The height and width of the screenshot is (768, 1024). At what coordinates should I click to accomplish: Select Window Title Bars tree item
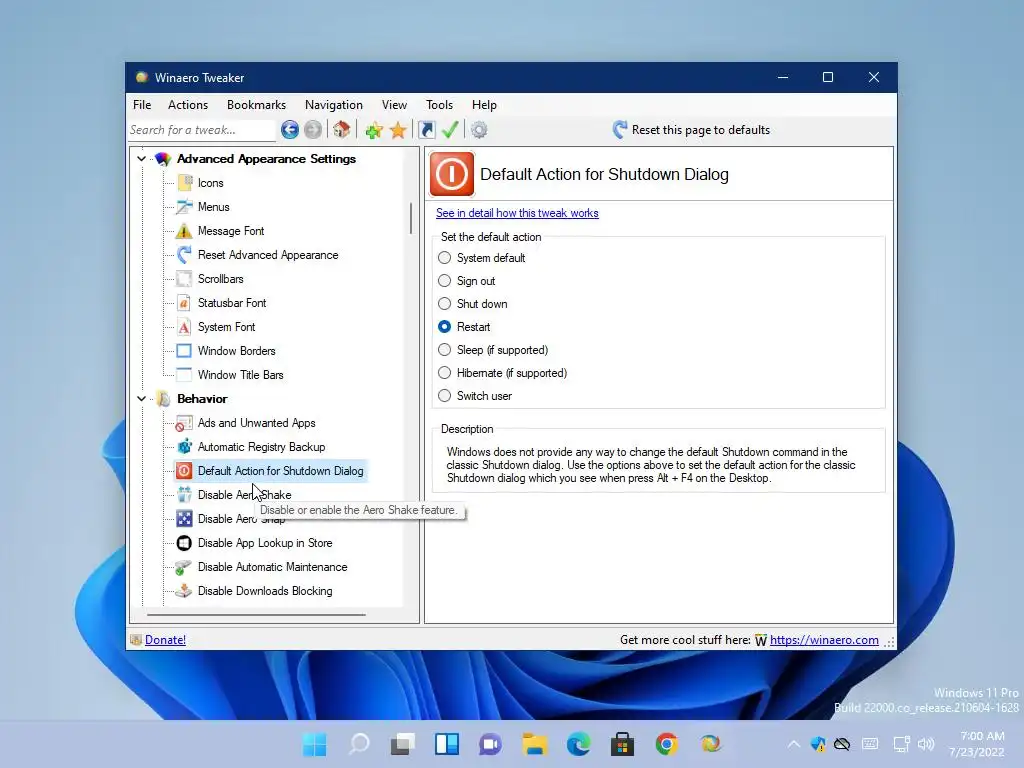pyautogui.click(x=240, y=375)
